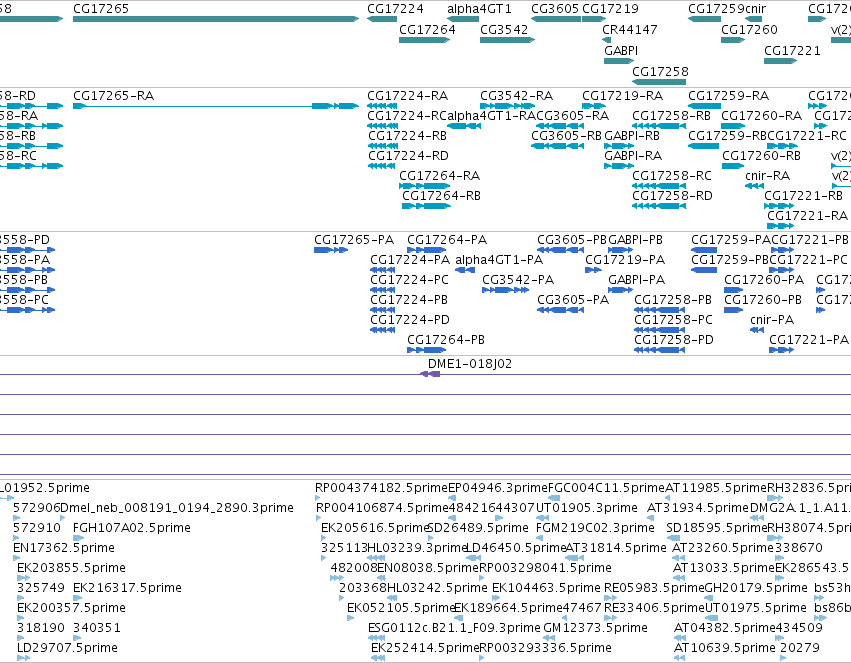Select the CG17258-RB transcript label
The height and width of the screenshot is (663, 851).
click(x=671, y=116)
